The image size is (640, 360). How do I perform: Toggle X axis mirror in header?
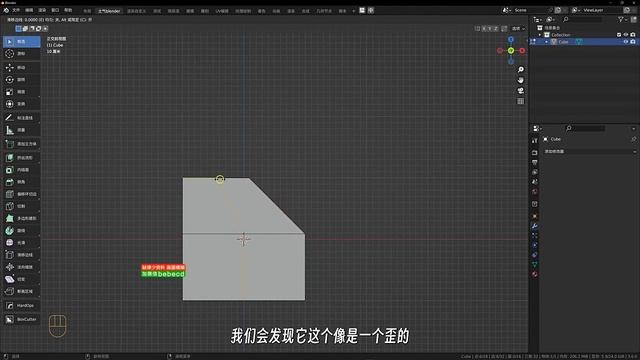pos(484,29)
